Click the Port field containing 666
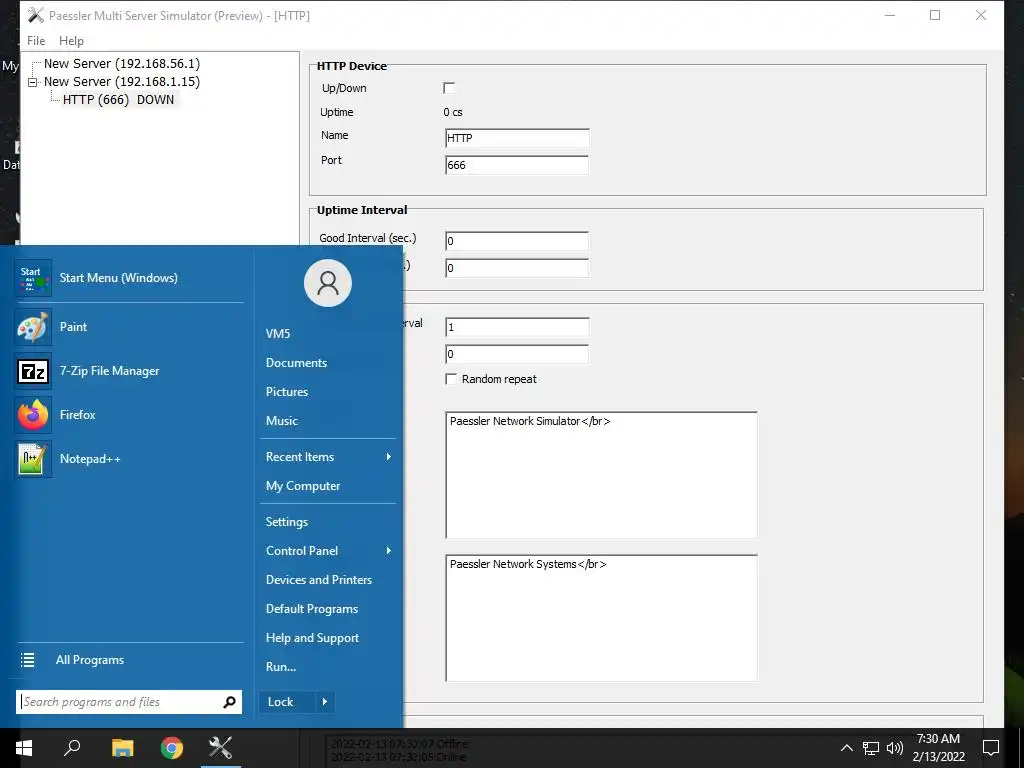The image size is (1024, 768). tap(517, 165)
